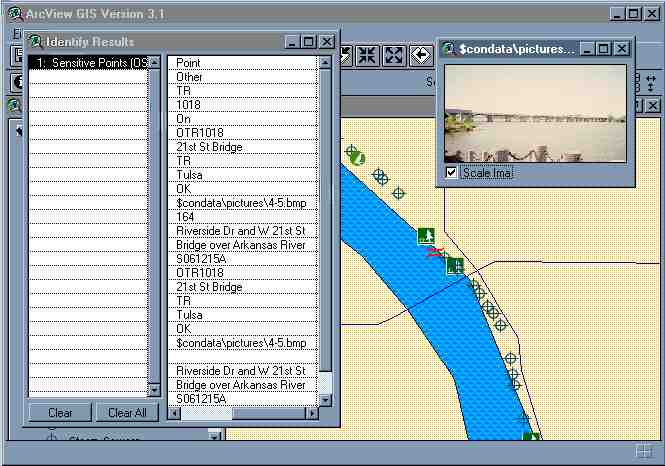
Task: Select the topmost 'OTR1018' attribute row
Action: [243, 133]
